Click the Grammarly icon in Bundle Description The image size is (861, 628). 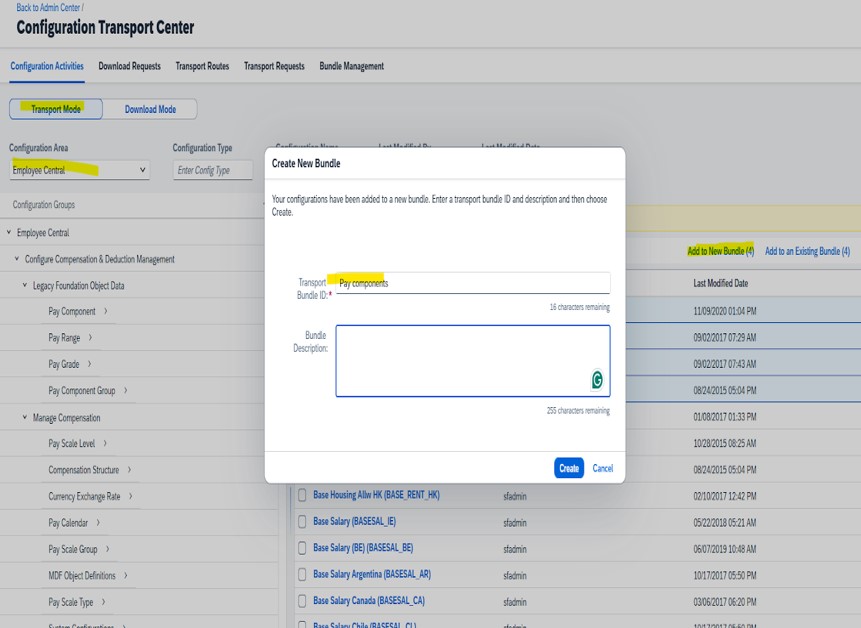[x=597, y=379]
